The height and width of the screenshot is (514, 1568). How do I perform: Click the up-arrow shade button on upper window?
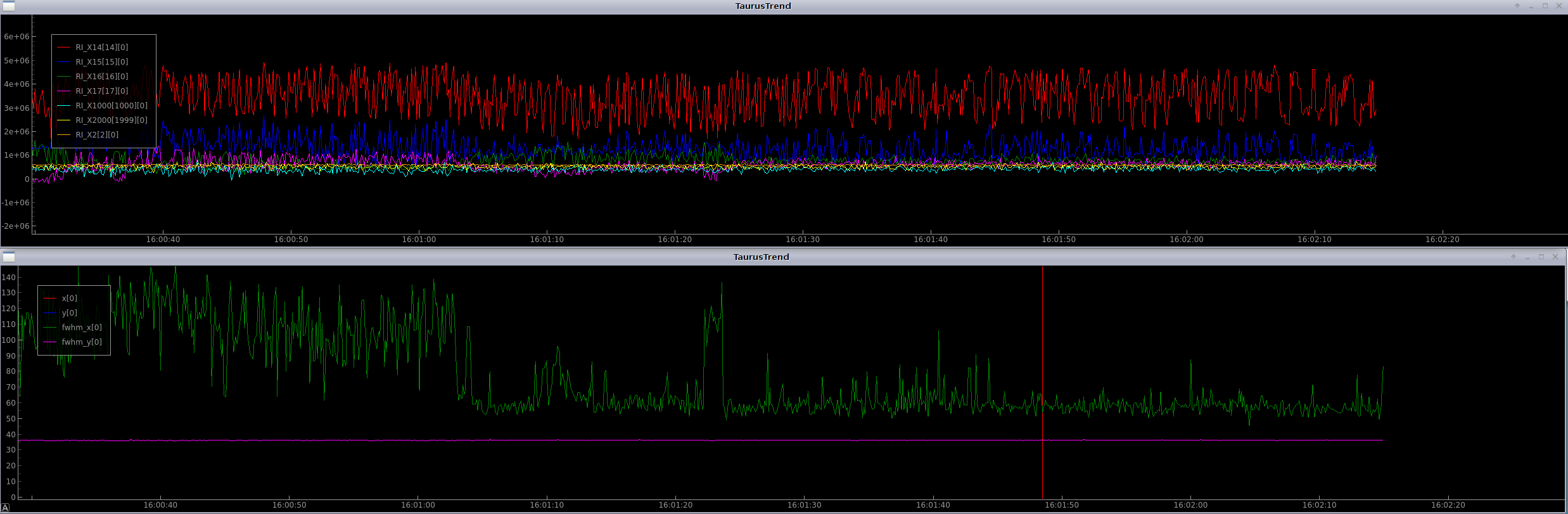tap(1517, 6)
